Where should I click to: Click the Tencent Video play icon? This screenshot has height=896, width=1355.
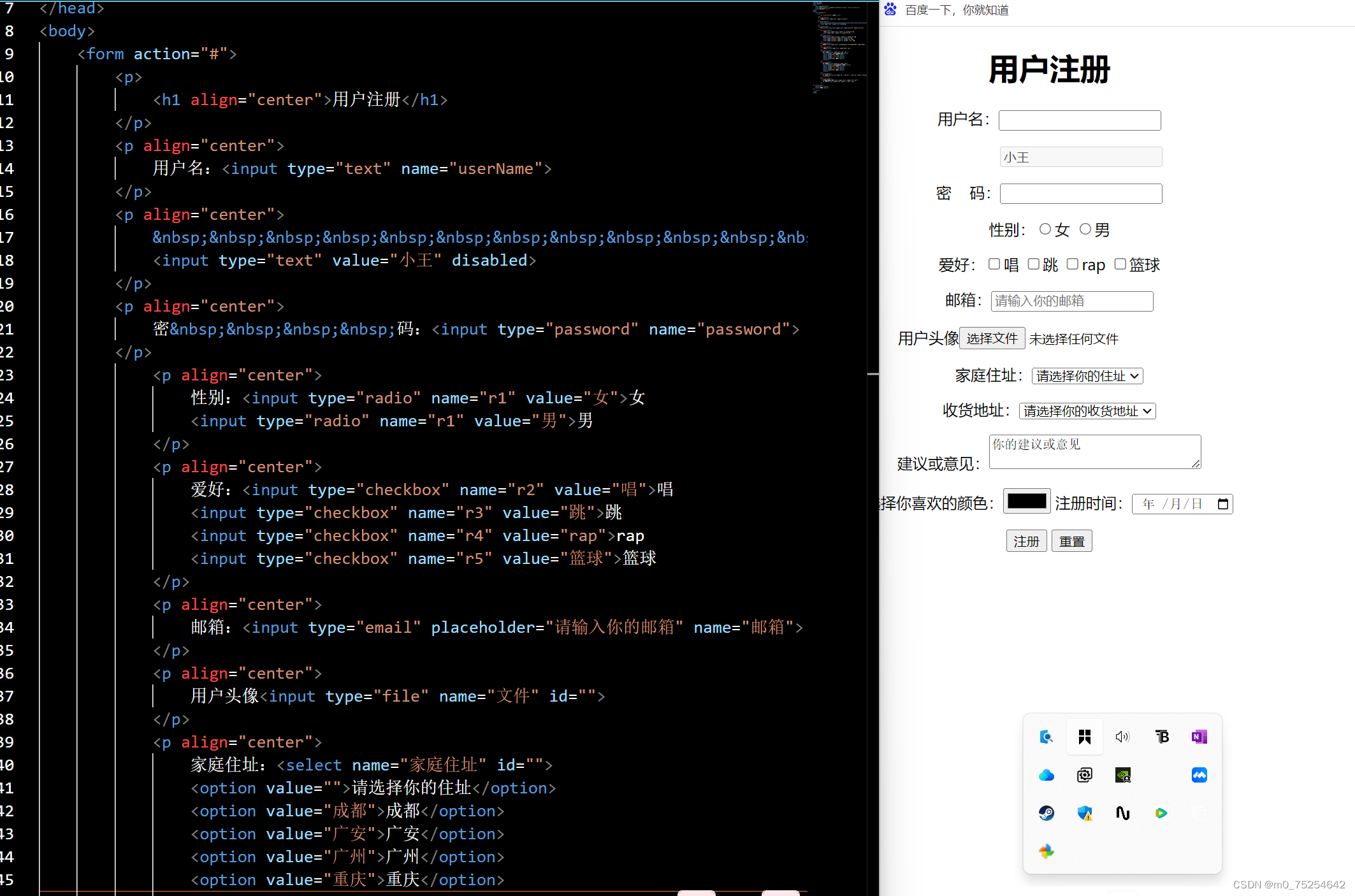click(1161, 813)
